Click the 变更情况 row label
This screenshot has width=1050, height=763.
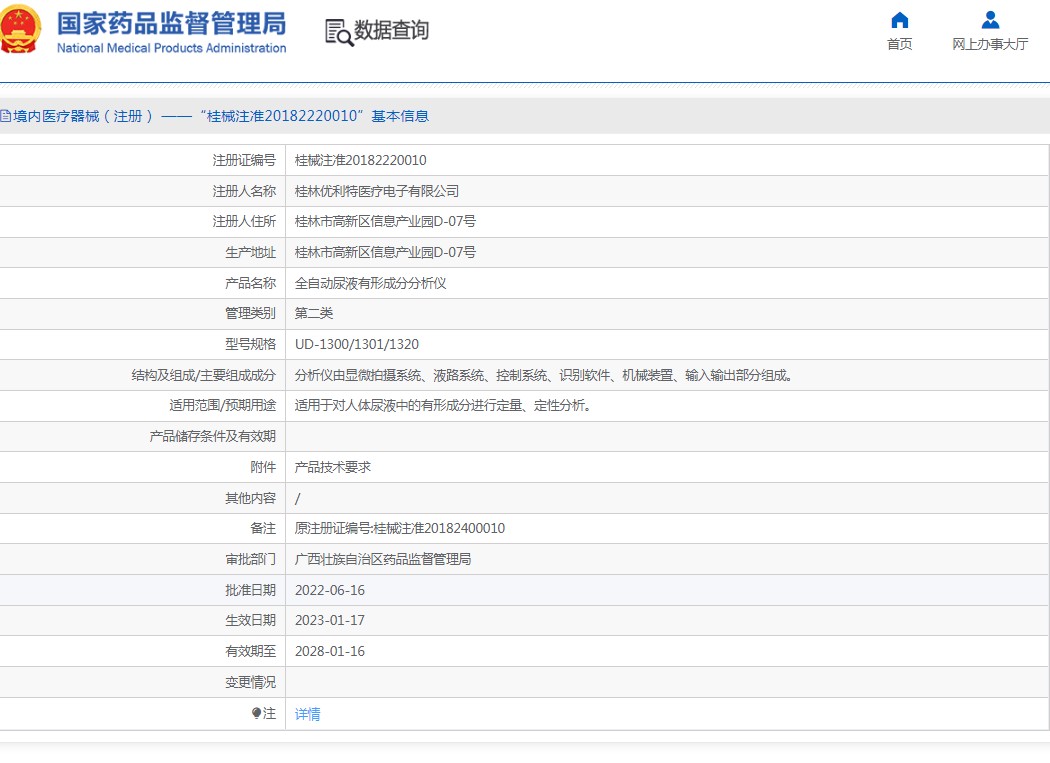coord(250,682)
